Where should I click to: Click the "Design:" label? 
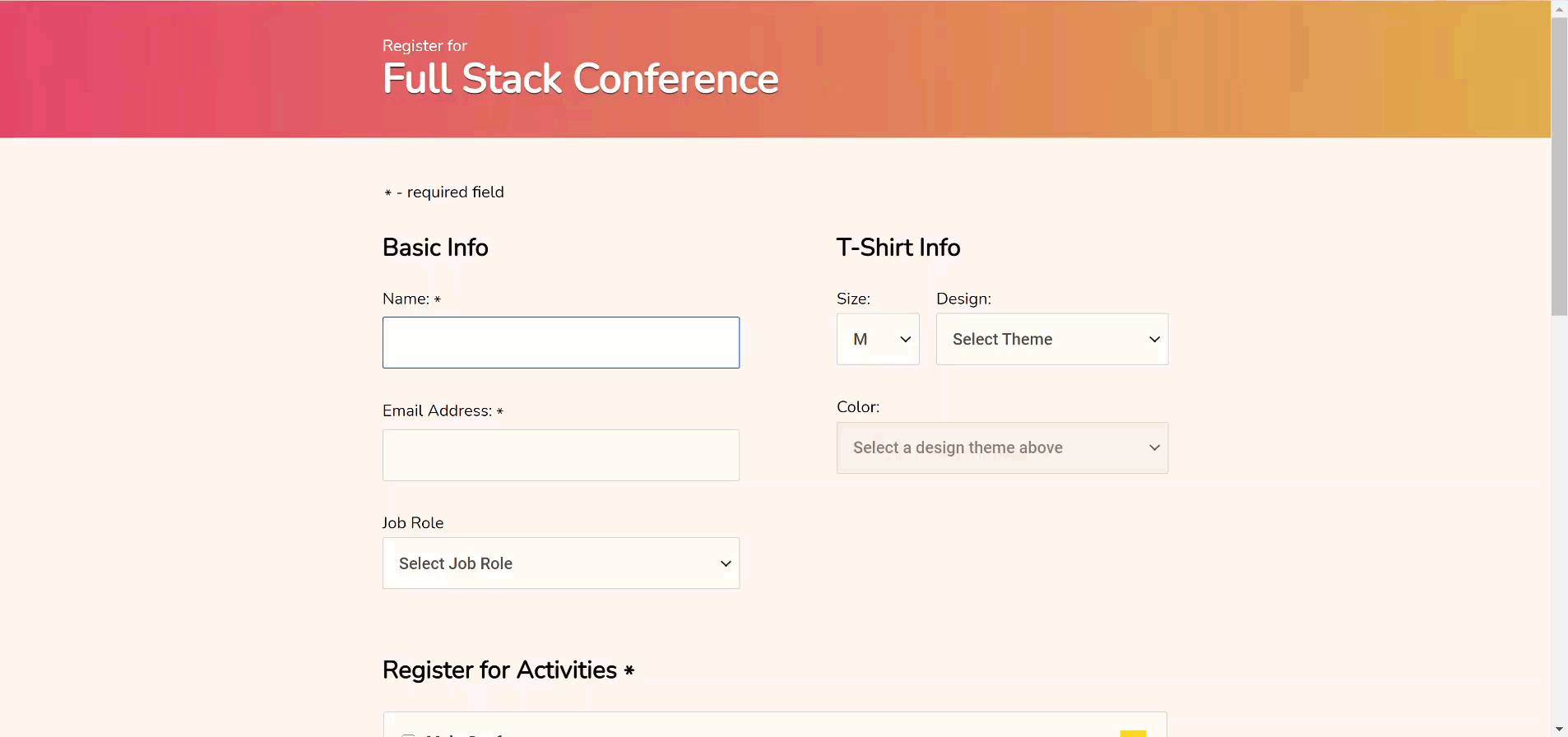tap(963, 299)
